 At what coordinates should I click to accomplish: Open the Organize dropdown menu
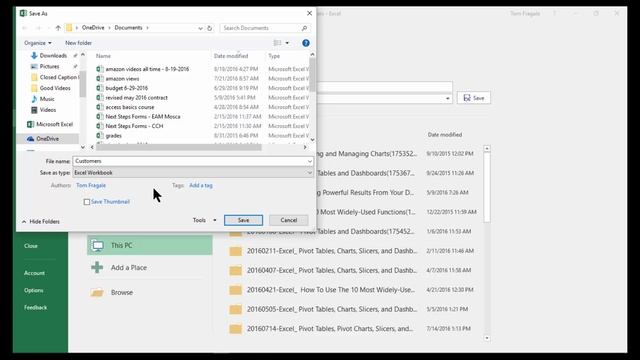pyautogui.click(x=38, y=43)
